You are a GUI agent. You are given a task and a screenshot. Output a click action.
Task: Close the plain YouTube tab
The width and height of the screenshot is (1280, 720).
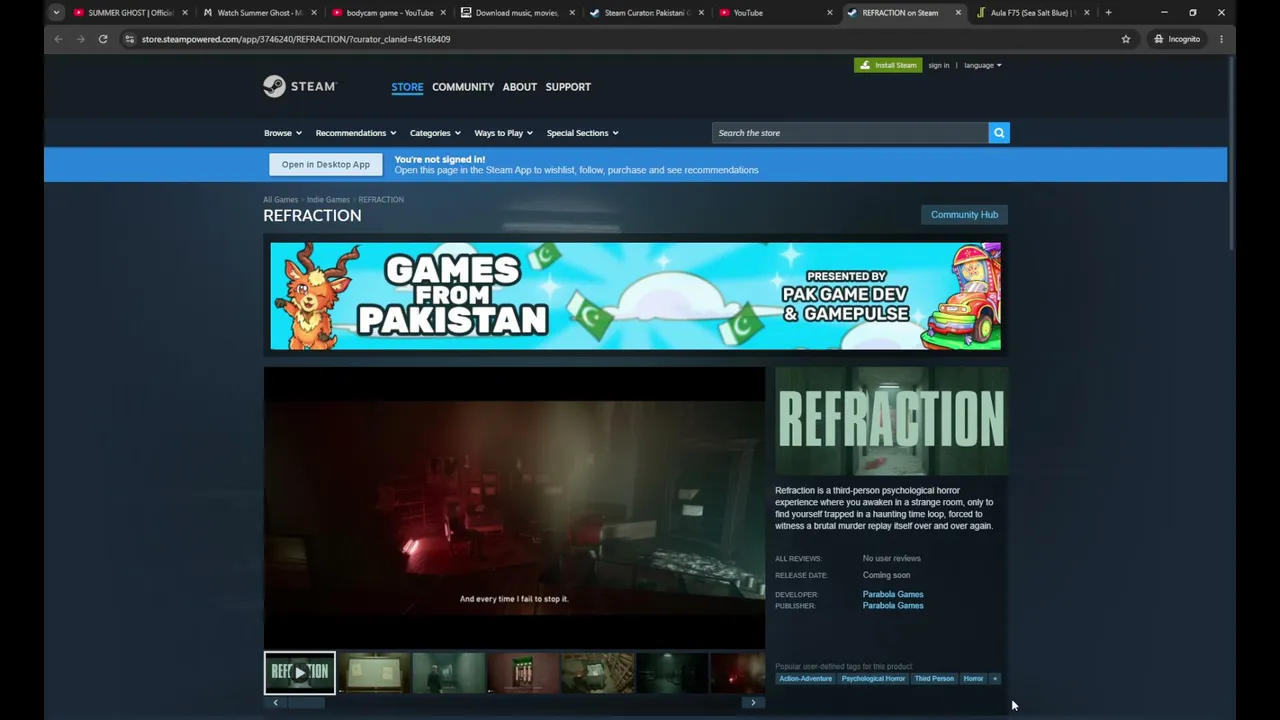(829, 13)
